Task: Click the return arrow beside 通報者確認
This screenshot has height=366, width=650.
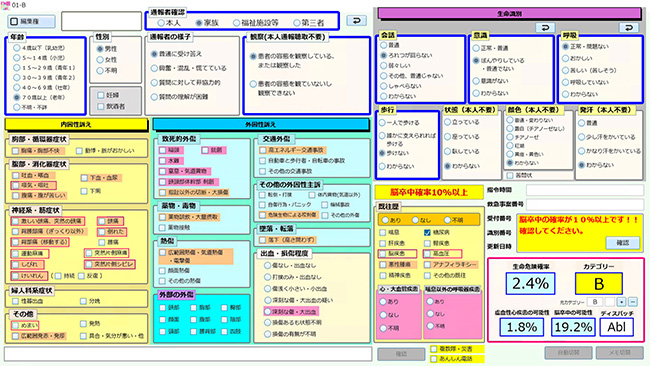Action: tap(357, 20)
